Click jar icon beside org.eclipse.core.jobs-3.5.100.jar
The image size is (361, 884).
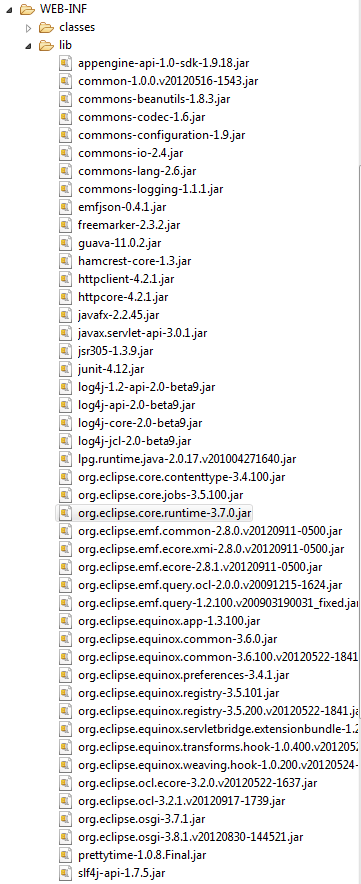point(65,495)
